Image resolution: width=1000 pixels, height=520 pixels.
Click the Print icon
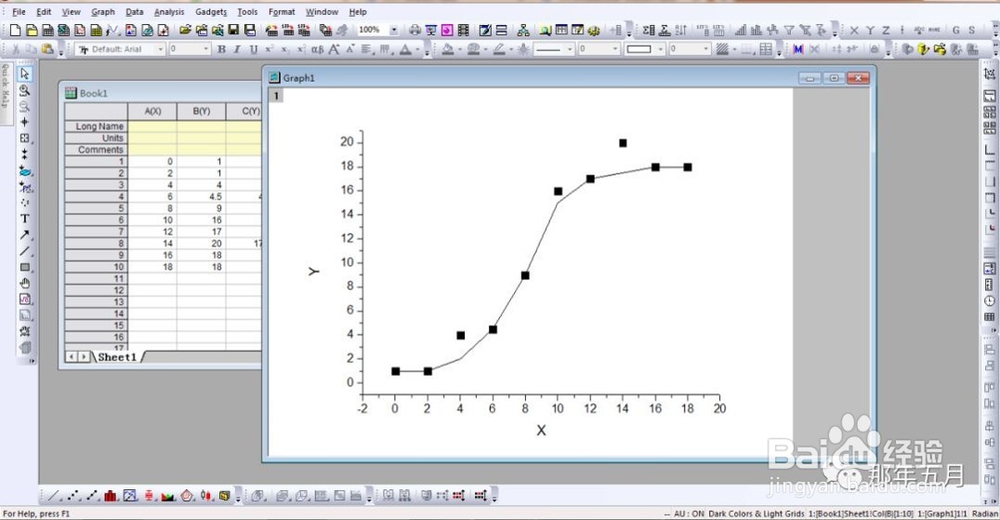click(415, 30)
